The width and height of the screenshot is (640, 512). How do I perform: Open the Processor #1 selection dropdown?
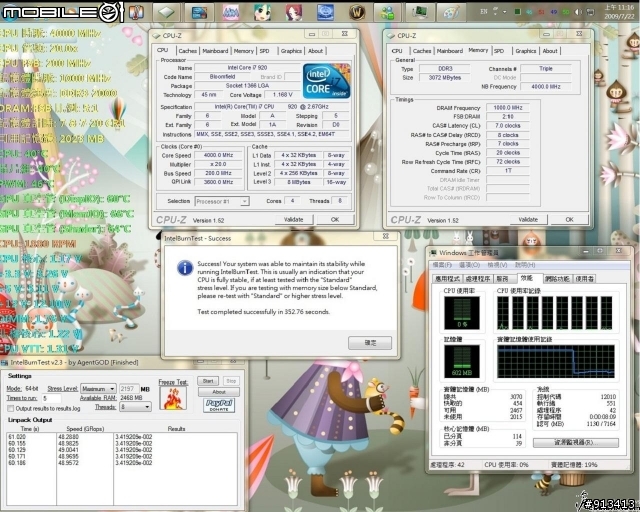pos(222,201)
